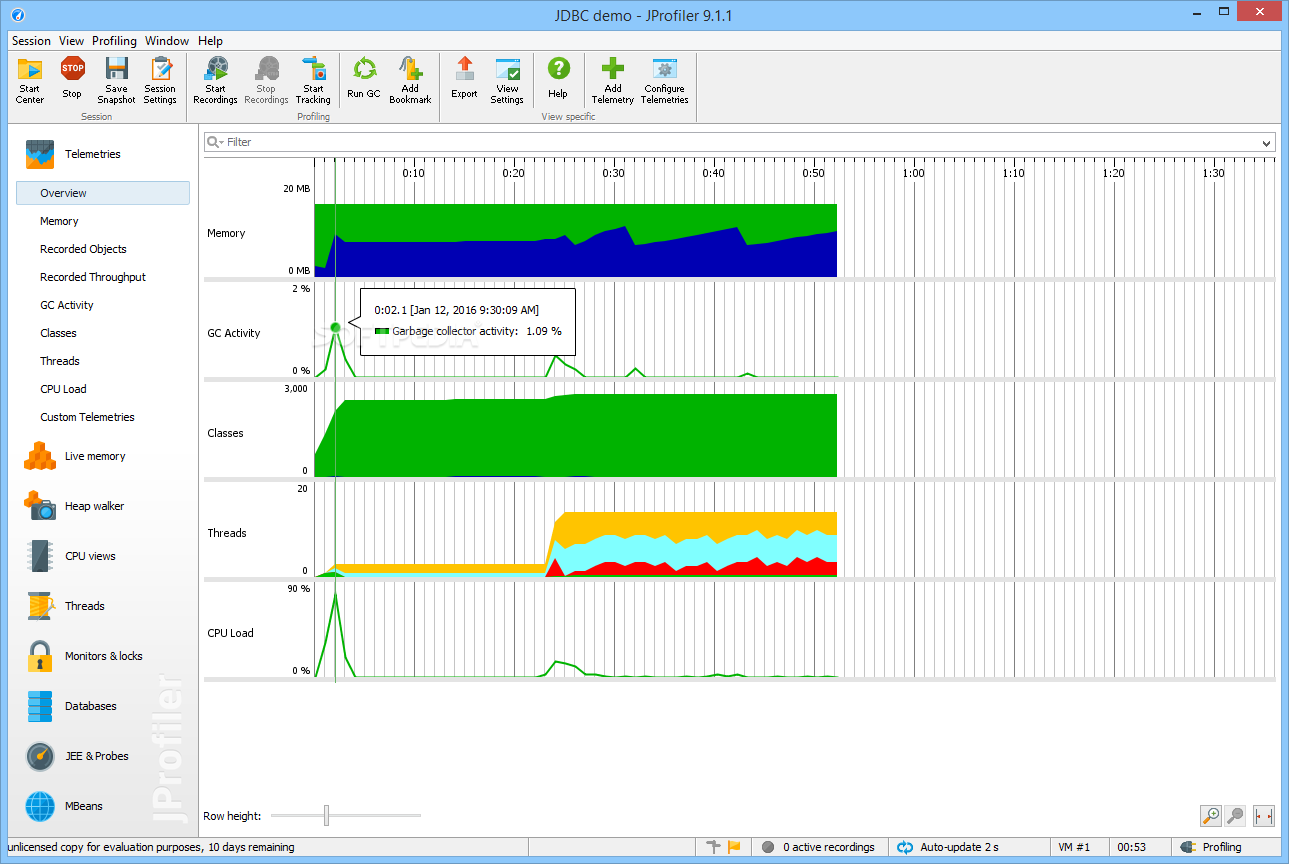The width and height of the screenshot is (1289, 864).
Task: Click the 1:00 timeline marker
Action: pyautogui.click(x=913, y=173)
